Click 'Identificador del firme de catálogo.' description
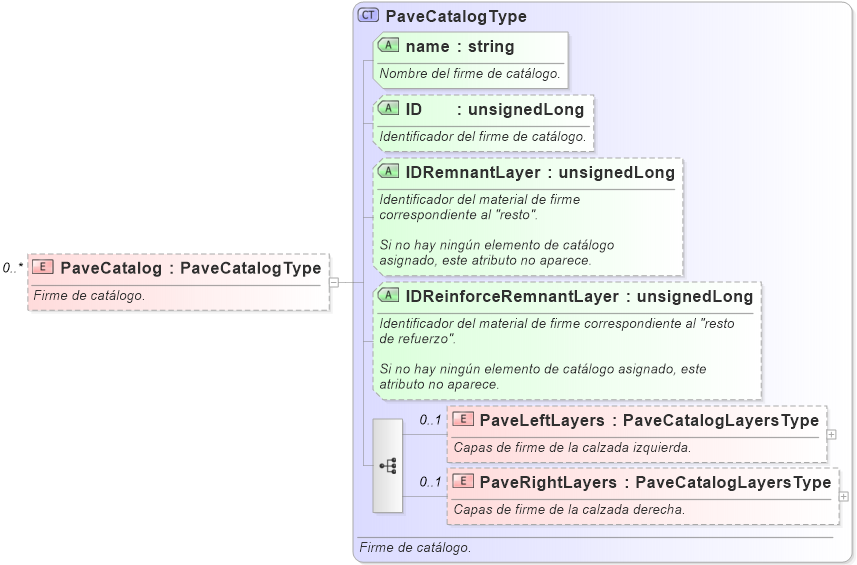 (x=483, y=136)
